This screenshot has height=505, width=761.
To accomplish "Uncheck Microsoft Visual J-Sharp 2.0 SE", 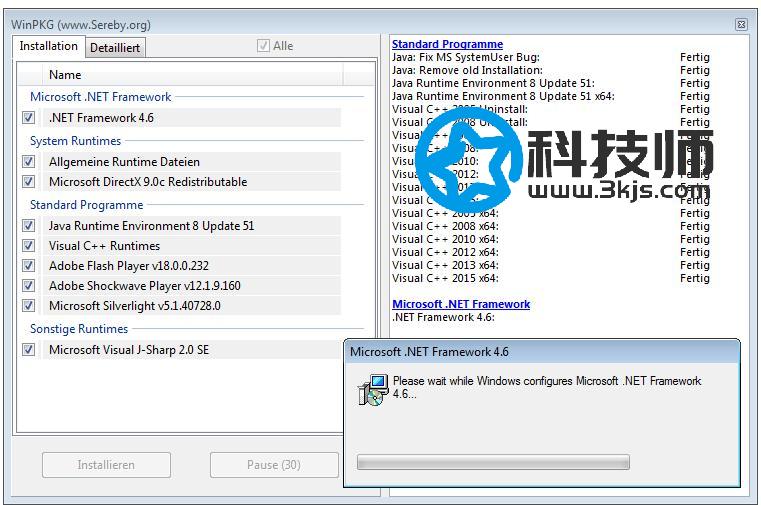I will coord(29,349).
